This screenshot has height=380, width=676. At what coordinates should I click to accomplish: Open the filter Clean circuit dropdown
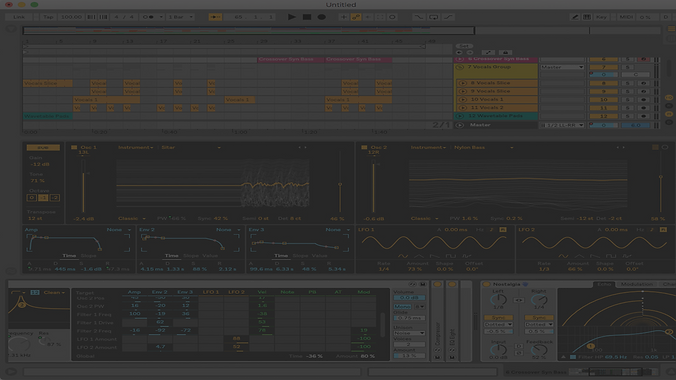pos(54,292)
